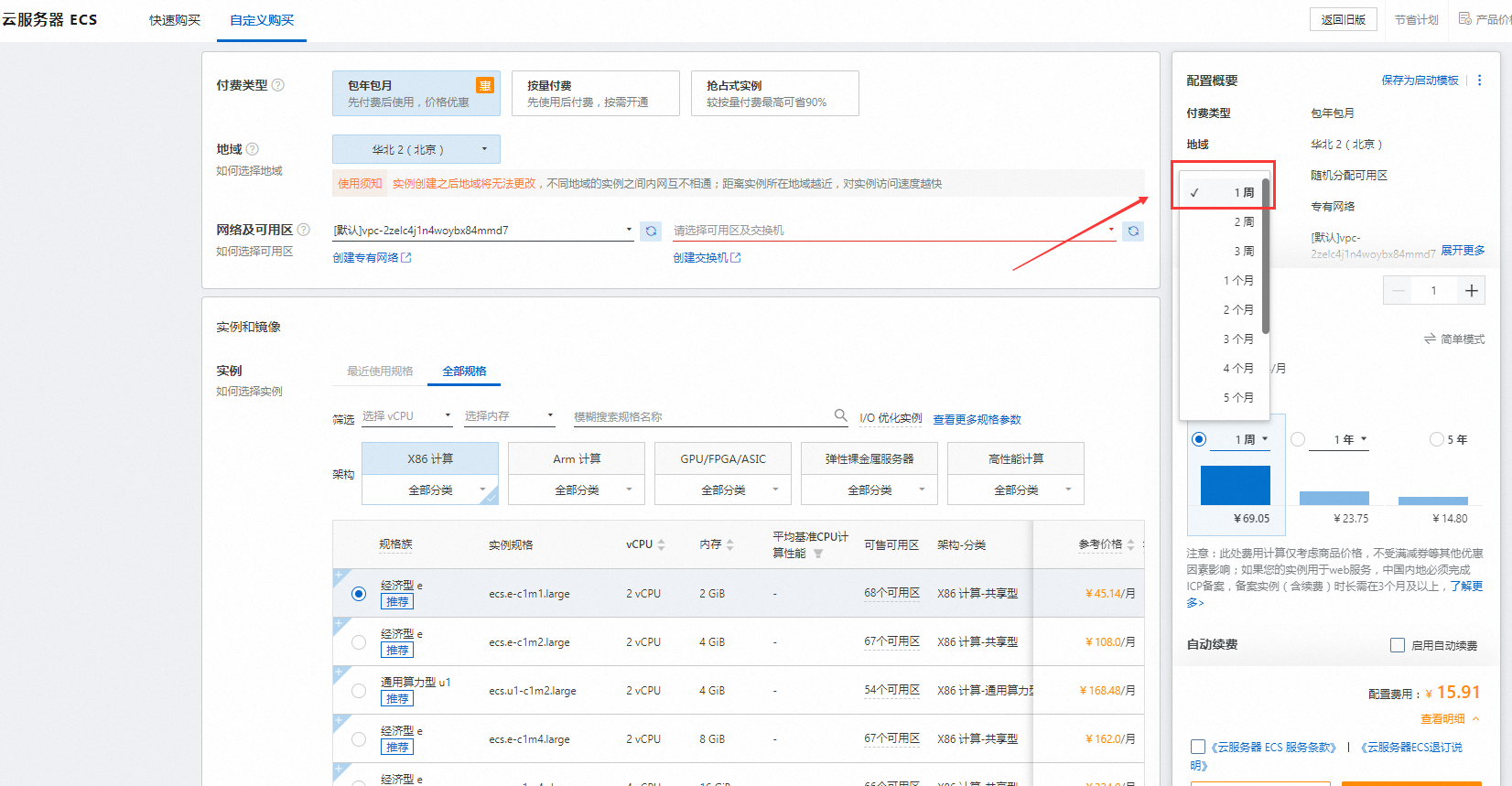Select ecs.e-c1m4.large instance radio
This screenshot has width=1512, height=786.
tap(359, 739)
